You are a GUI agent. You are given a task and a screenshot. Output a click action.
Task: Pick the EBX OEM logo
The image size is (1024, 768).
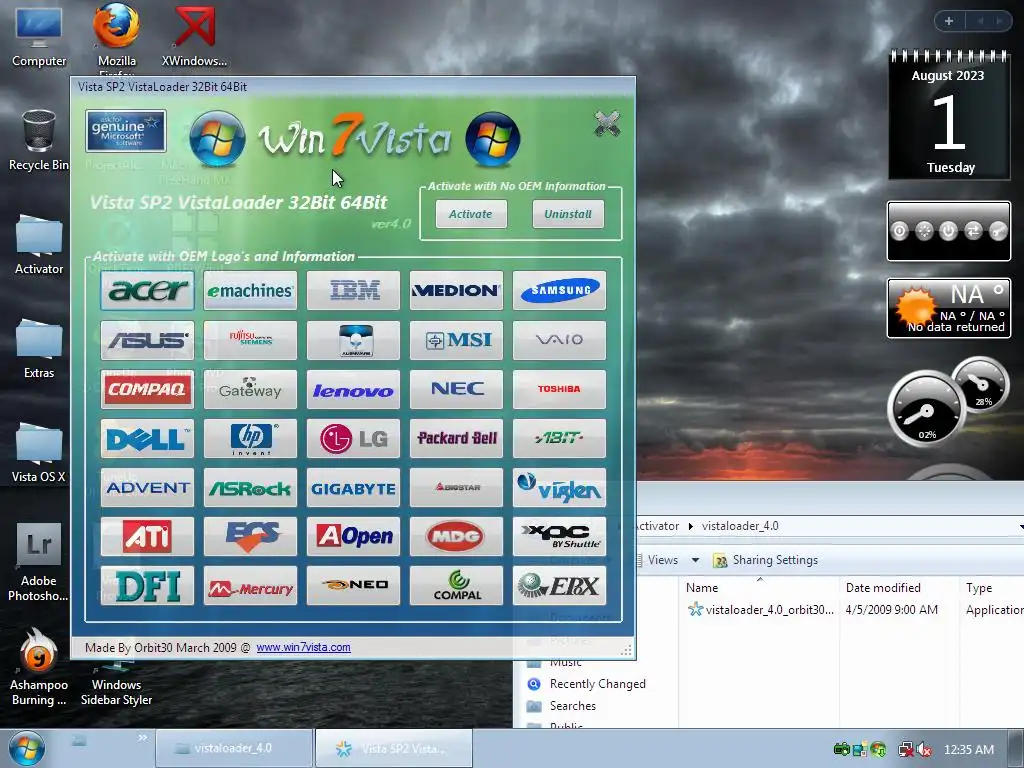(x=560, y=586)
